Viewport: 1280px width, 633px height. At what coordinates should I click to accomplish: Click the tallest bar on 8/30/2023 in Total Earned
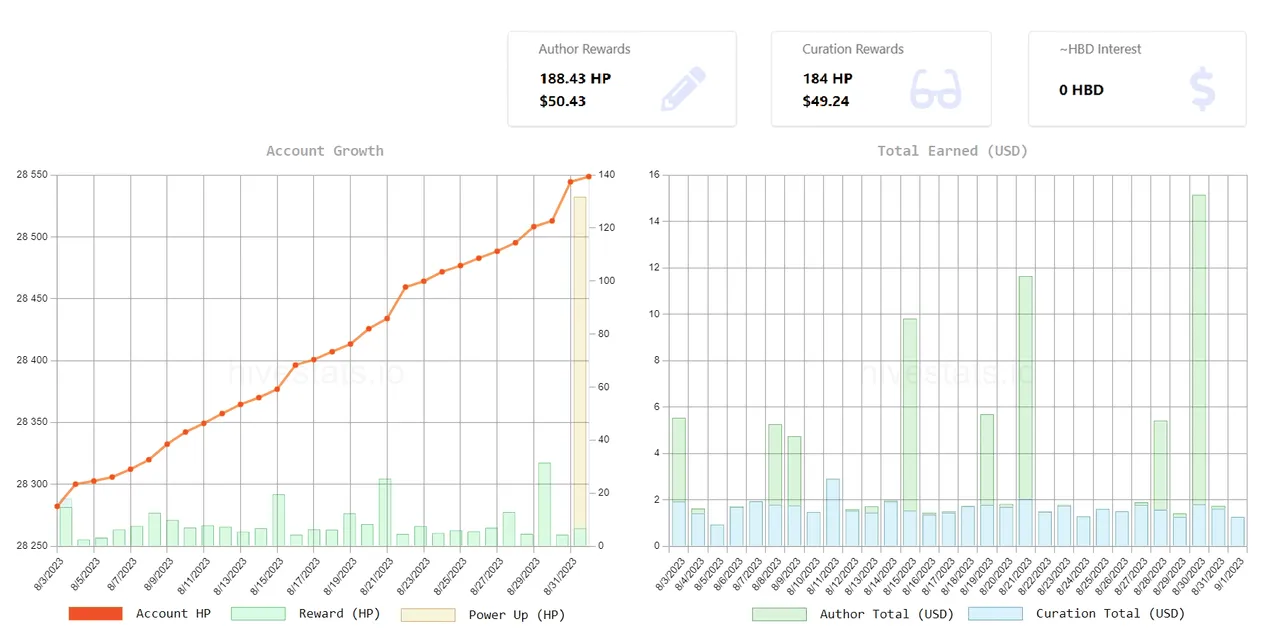coord(1199,370)
